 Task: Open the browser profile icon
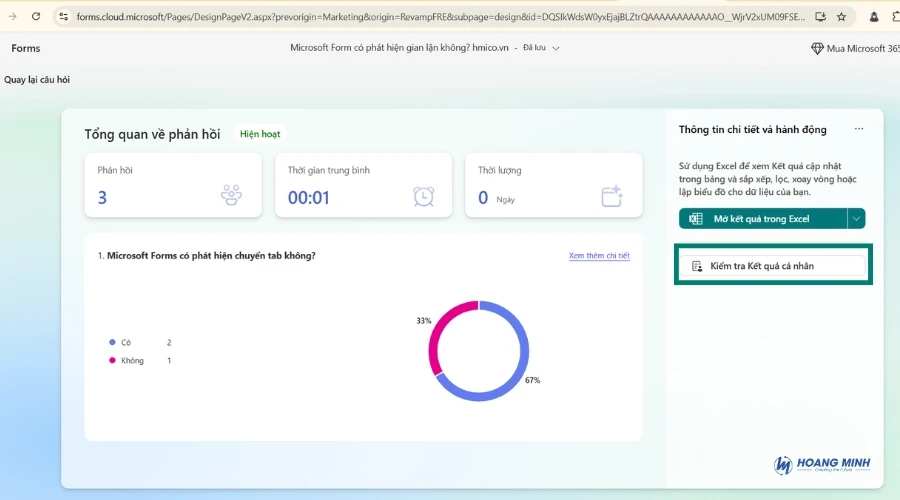point(874,17)
